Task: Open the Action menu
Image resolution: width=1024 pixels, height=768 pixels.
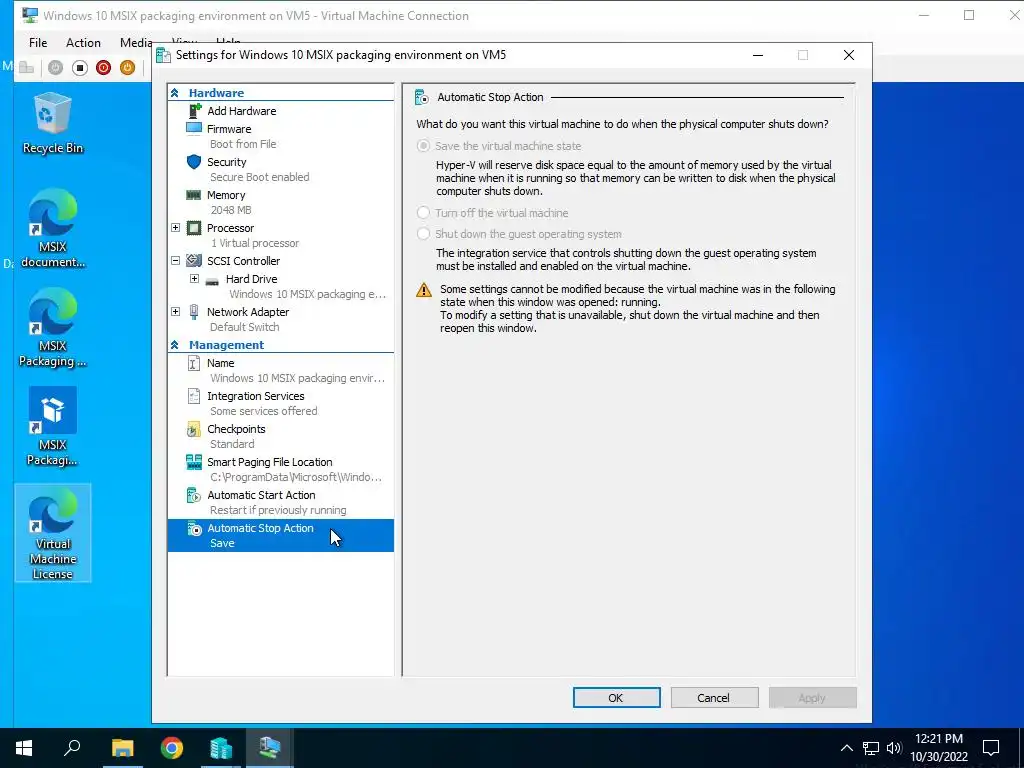Action: click(83, 42)
